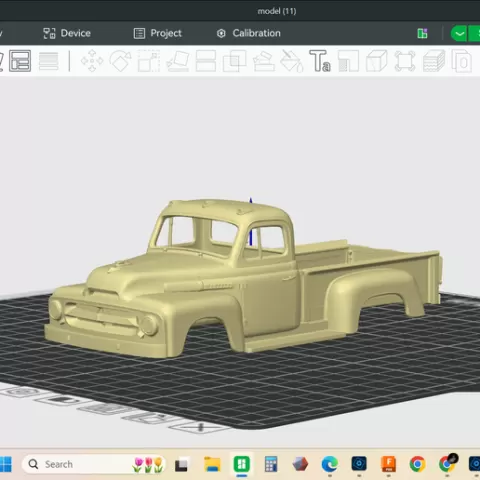Open the Chrome icon with profile badge
Screen dimensions: 480x480
447,464
